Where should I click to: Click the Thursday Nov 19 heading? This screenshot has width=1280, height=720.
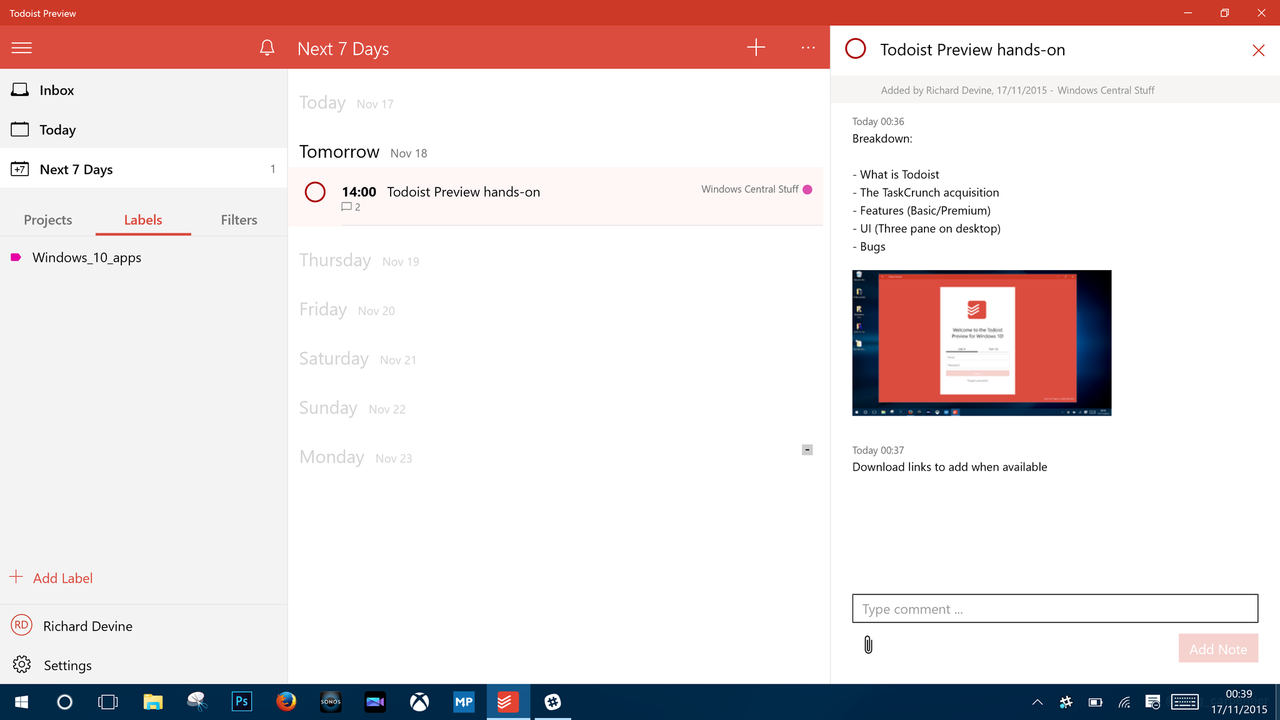click(359, 260)
